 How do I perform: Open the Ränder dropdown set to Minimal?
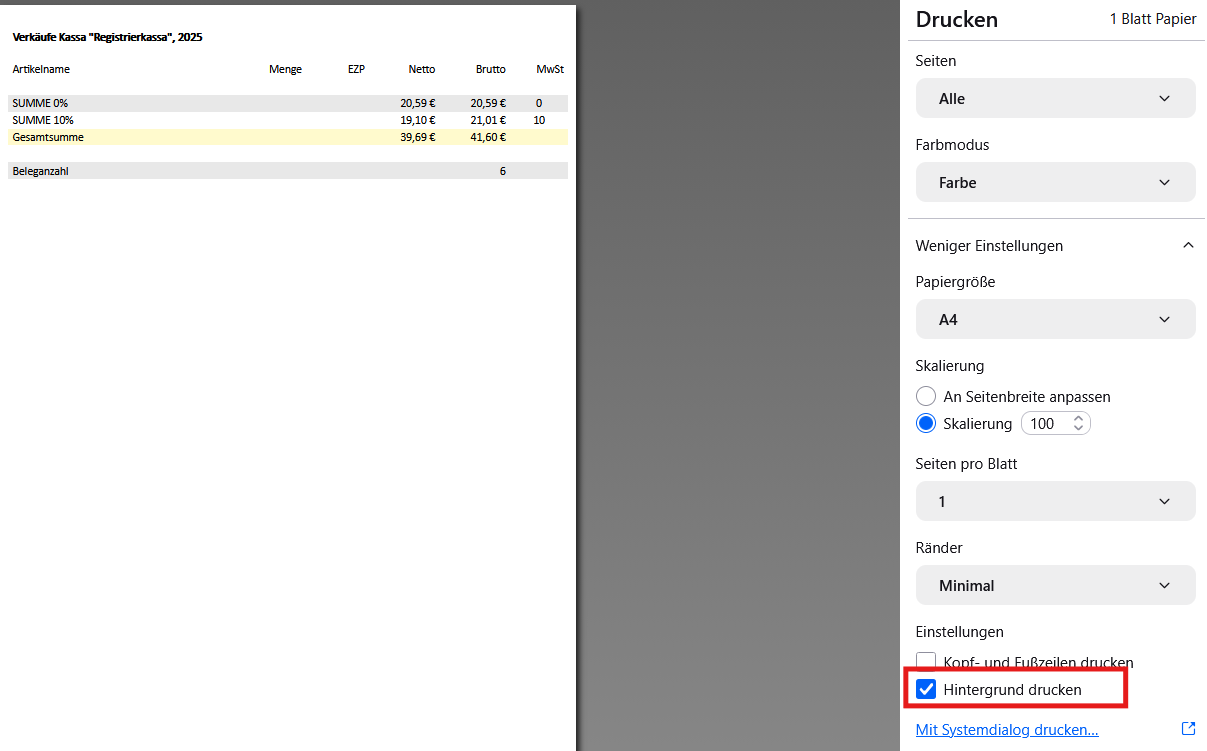pyautogui.click(x=1055, y=586)
